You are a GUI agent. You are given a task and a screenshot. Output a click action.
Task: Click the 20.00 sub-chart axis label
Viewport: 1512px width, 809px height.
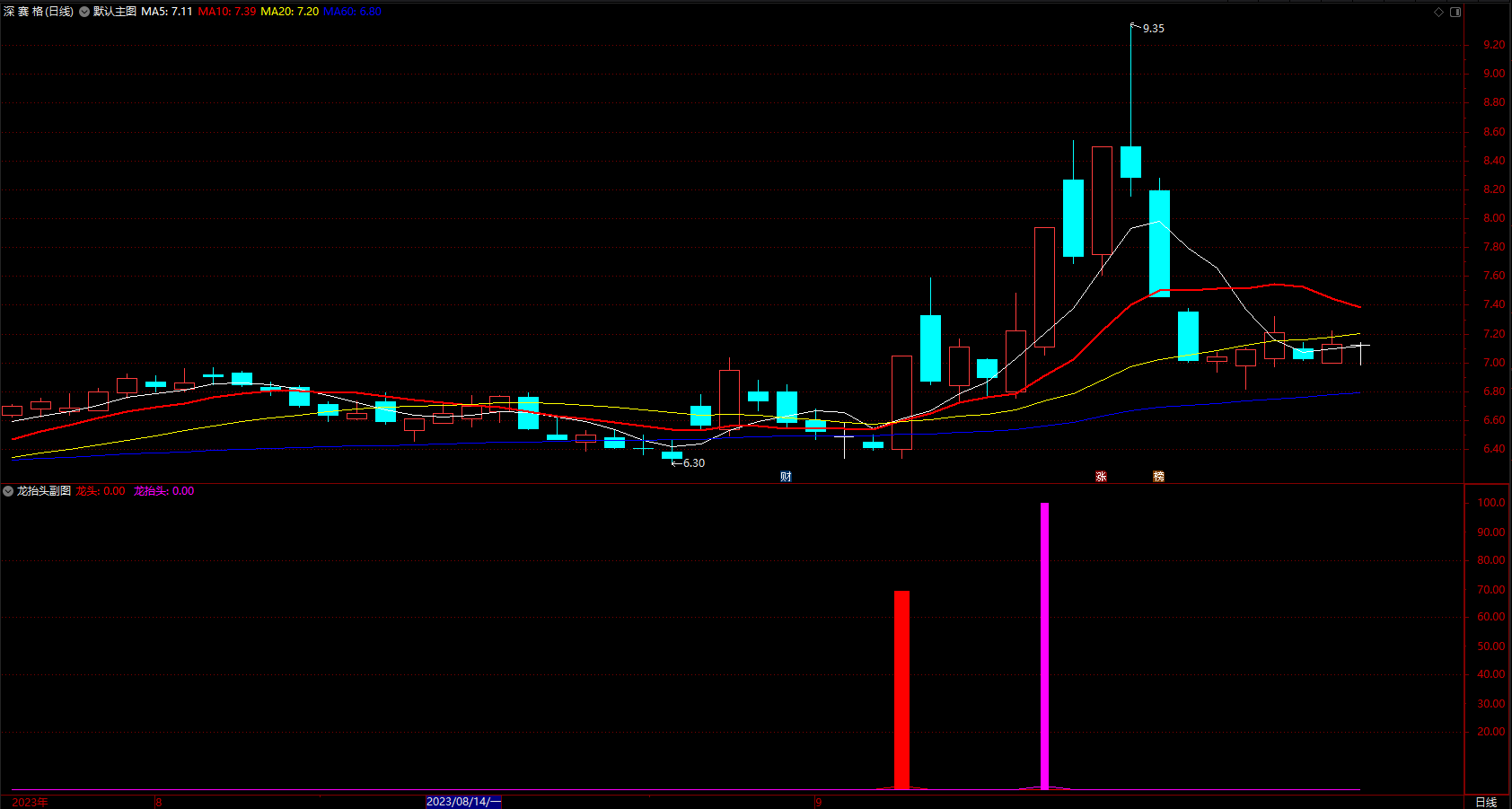click(x=1491, y=732)
